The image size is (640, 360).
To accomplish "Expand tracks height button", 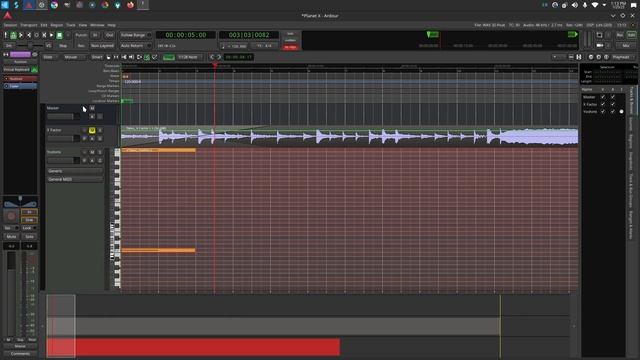I will coord(579,57).
